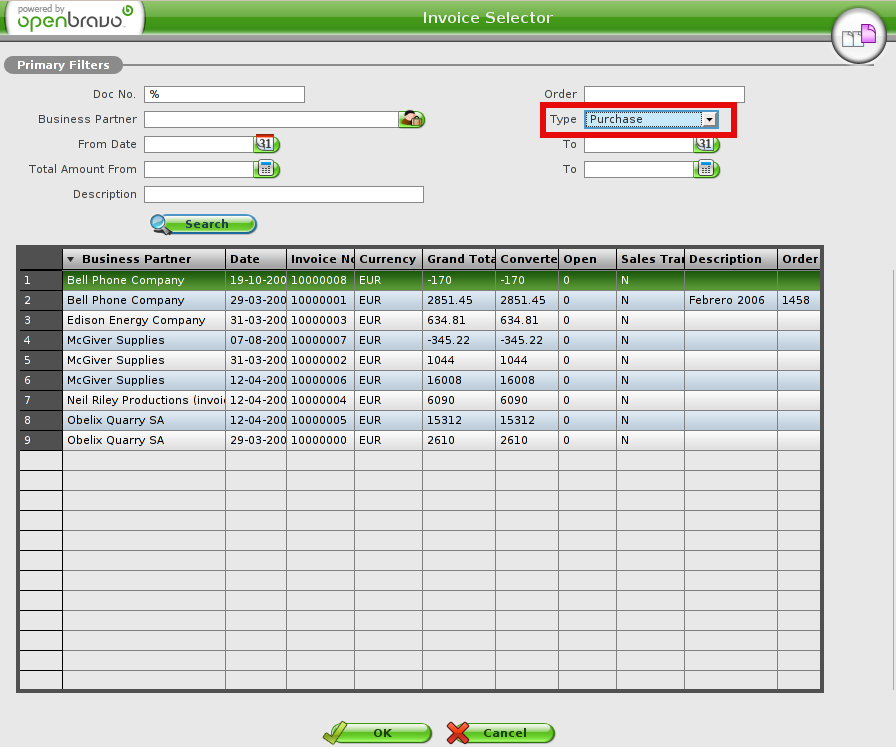Image resolution: width=896 pixels, height=747 pixels.
Task: Open the Total Amount From calculator
Action: (x=266, y=169)
